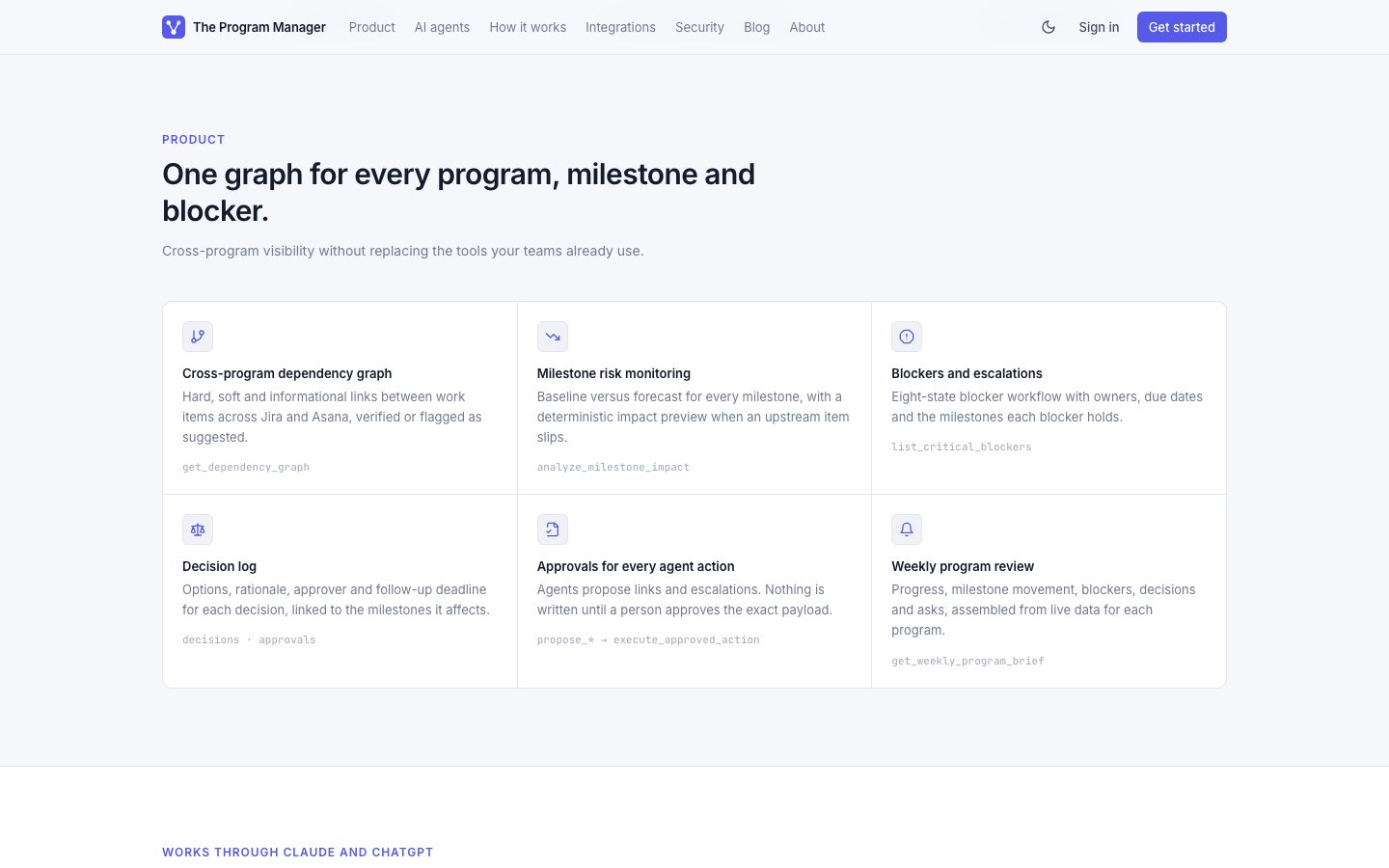Click the document-check icon on the Approvals card
This screenshot has width=1389, height=868.
(553, 529)
